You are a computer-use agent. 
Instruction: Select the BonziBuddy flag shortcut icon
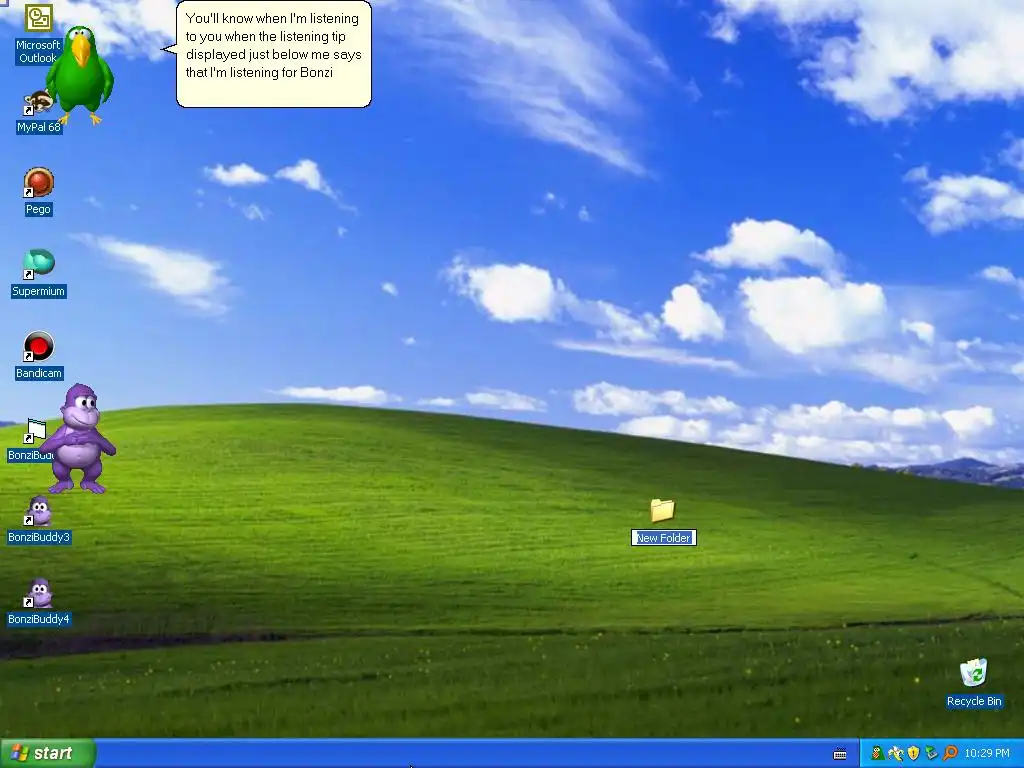click(x=34, y=431)
